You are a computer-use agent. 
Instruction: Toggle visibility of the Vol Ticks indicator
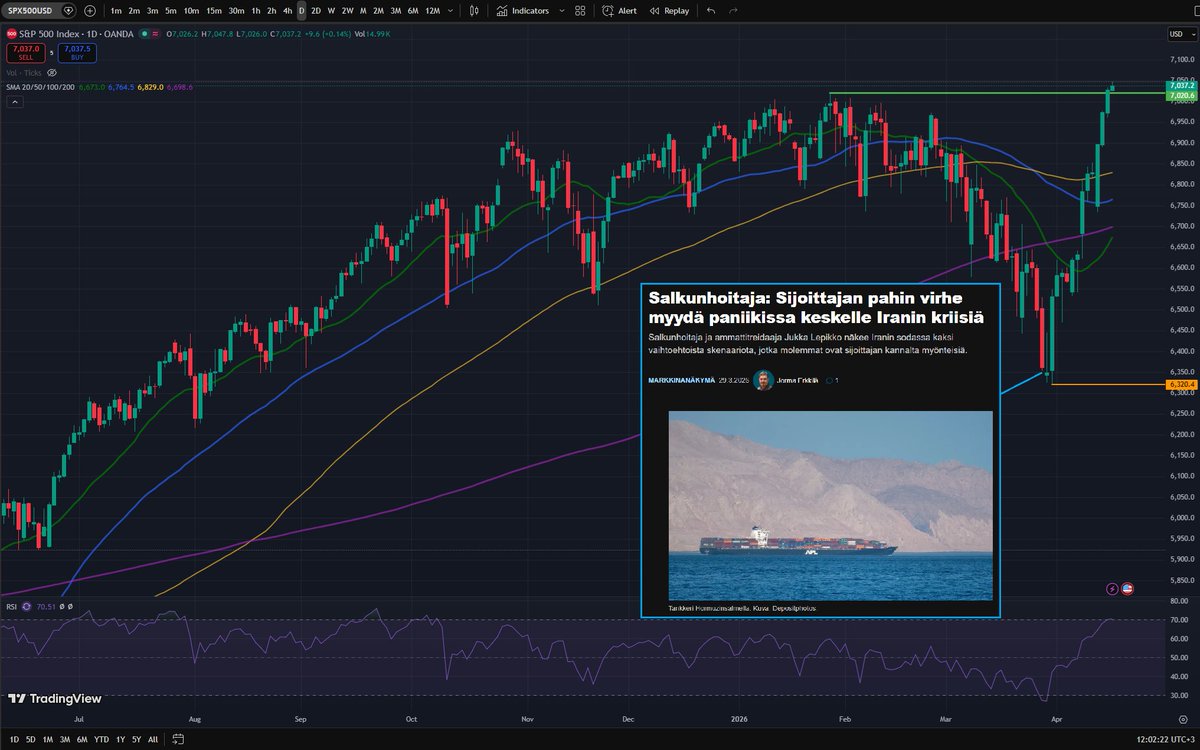click(x=51, y=73)
